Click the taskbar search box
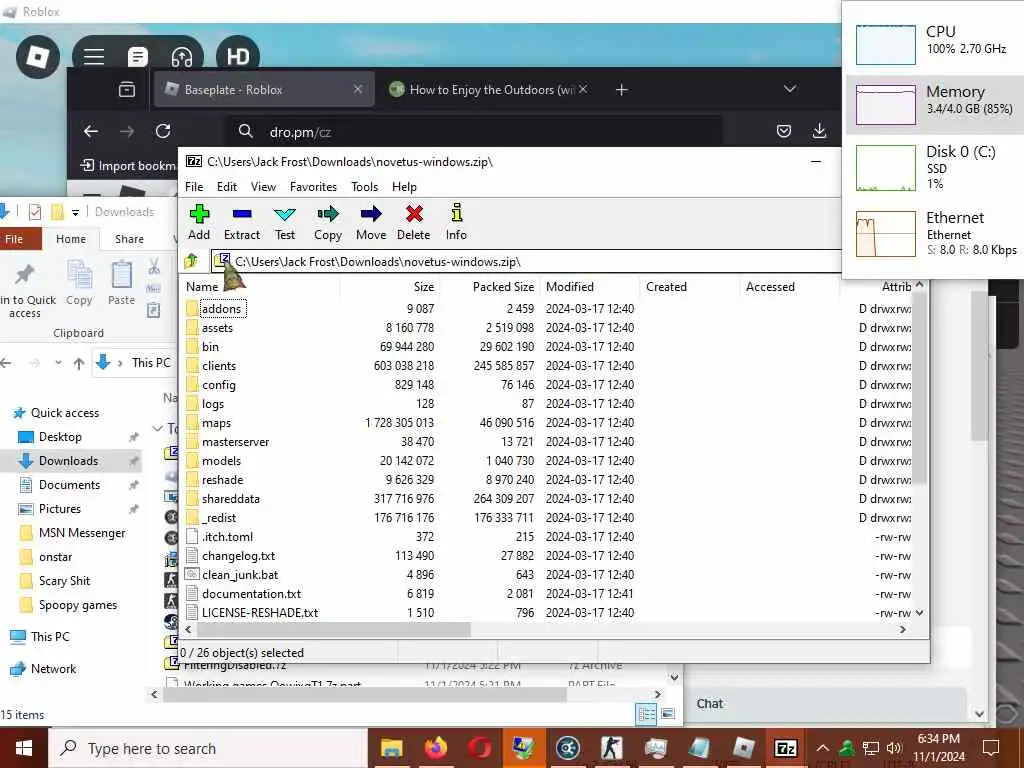The height and width of the screenshot is (768, 1024). pos(206,748)
